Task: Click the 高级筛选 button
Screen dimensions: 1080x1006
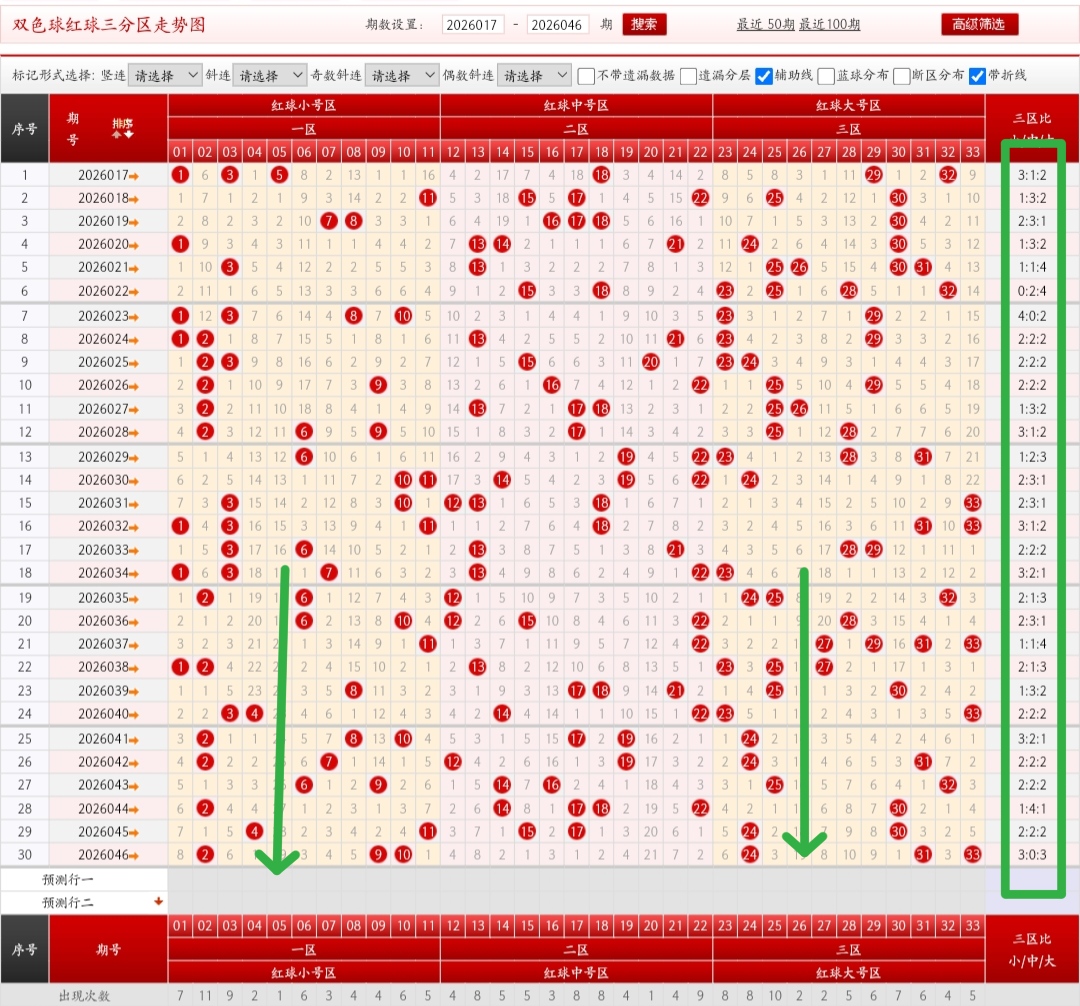Action: 979,24
